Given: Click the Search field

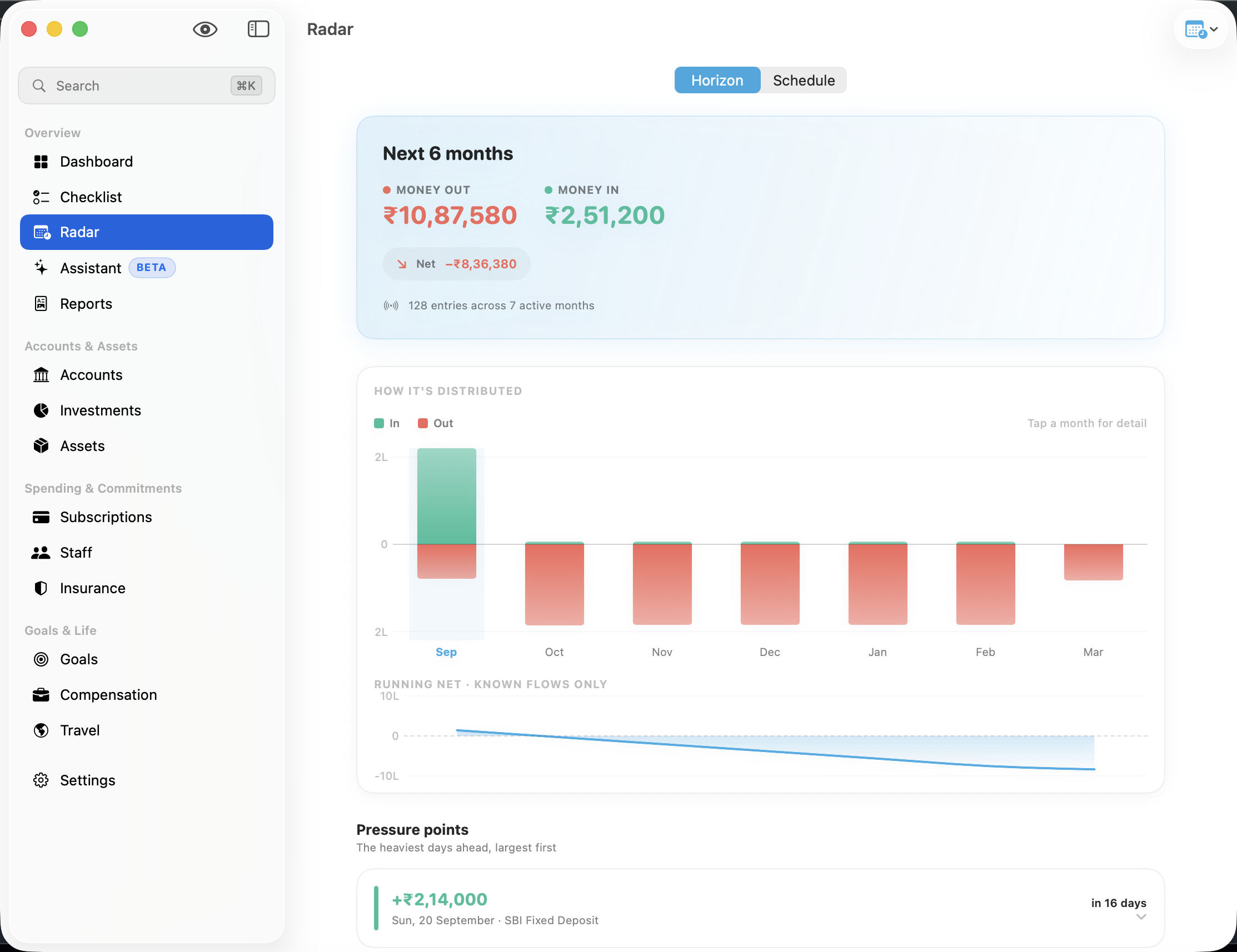Looking at the screenshot, I should point(147,86).
